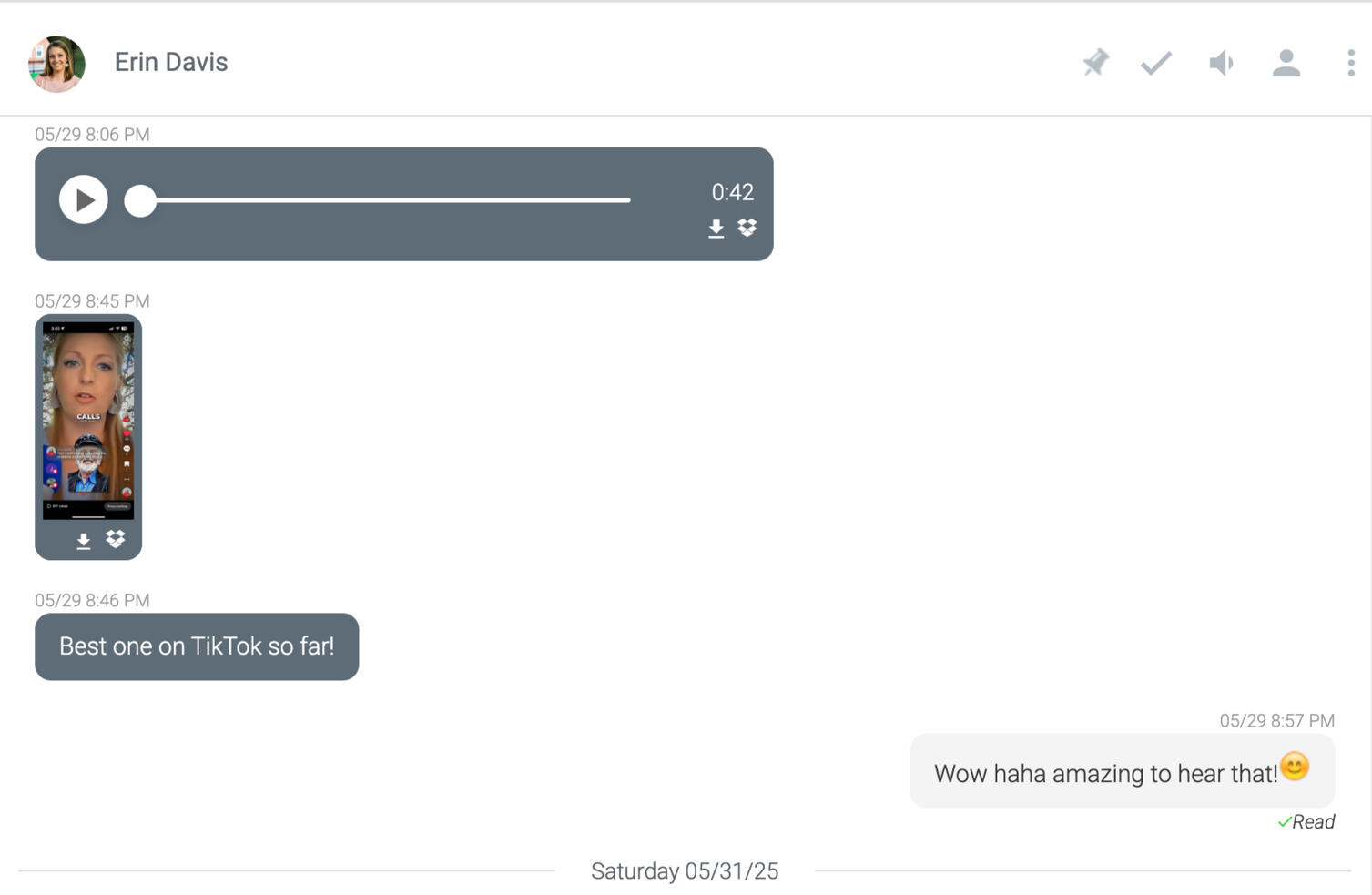The width and height of the screenshot is (1372, 895).
Task: Click the Erin Davis contact name
Action: [171, 62]
